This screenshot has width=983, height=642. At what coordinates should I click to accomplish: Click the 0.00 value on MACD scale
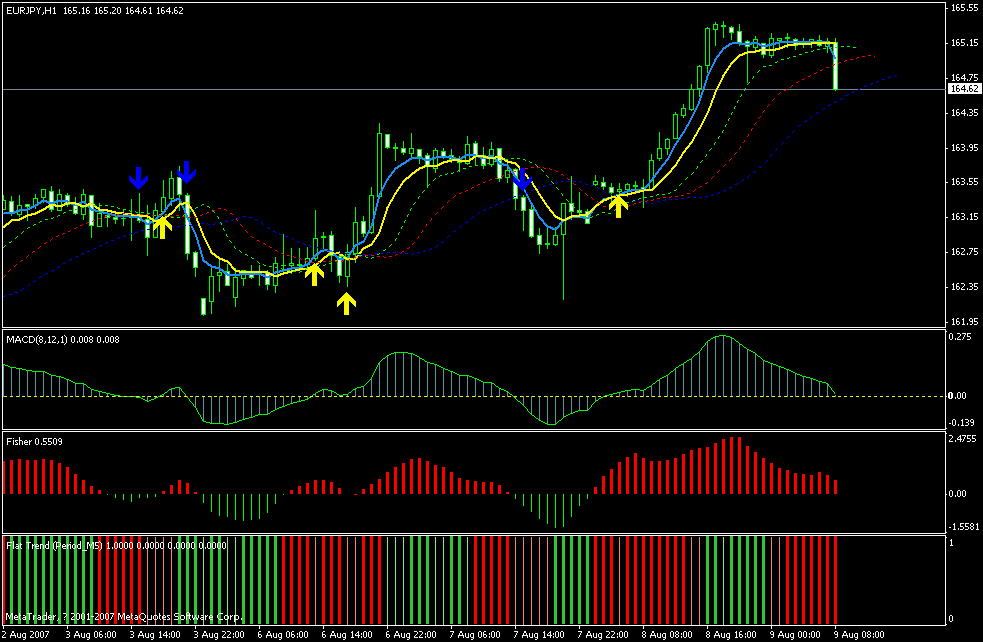pos(957,396)
